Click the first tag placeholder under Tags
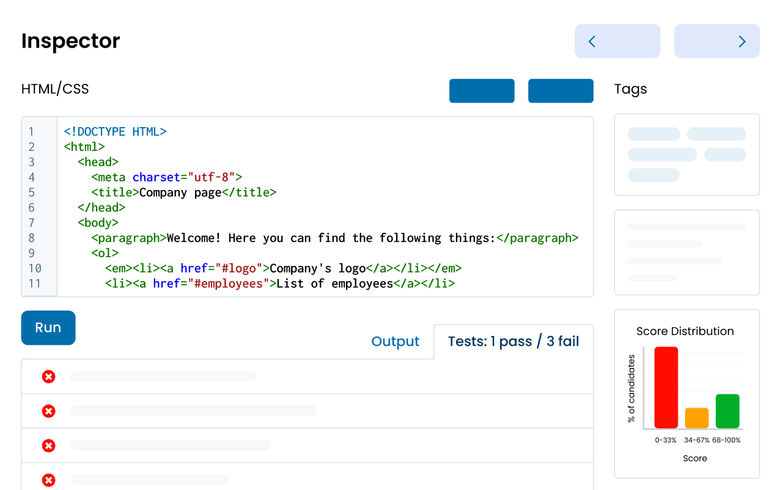The image size is (780, 490). (x=653, y=134)
